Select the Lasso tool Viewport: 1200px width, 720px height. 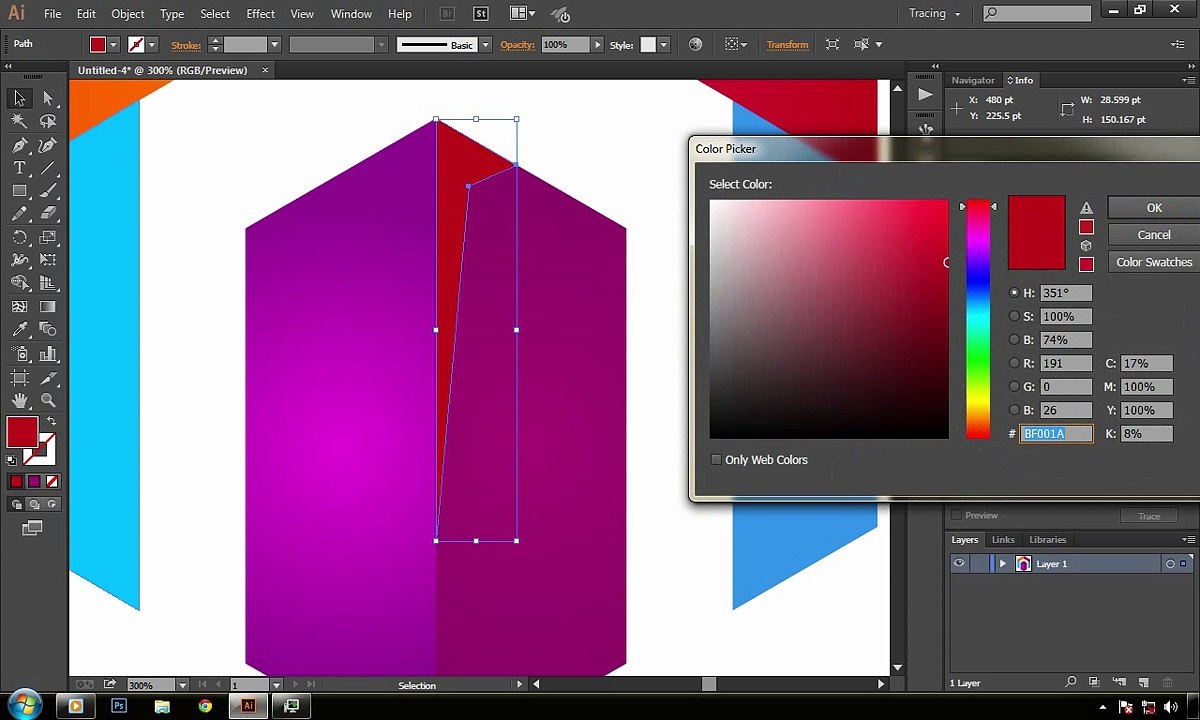tap(48, 121)
